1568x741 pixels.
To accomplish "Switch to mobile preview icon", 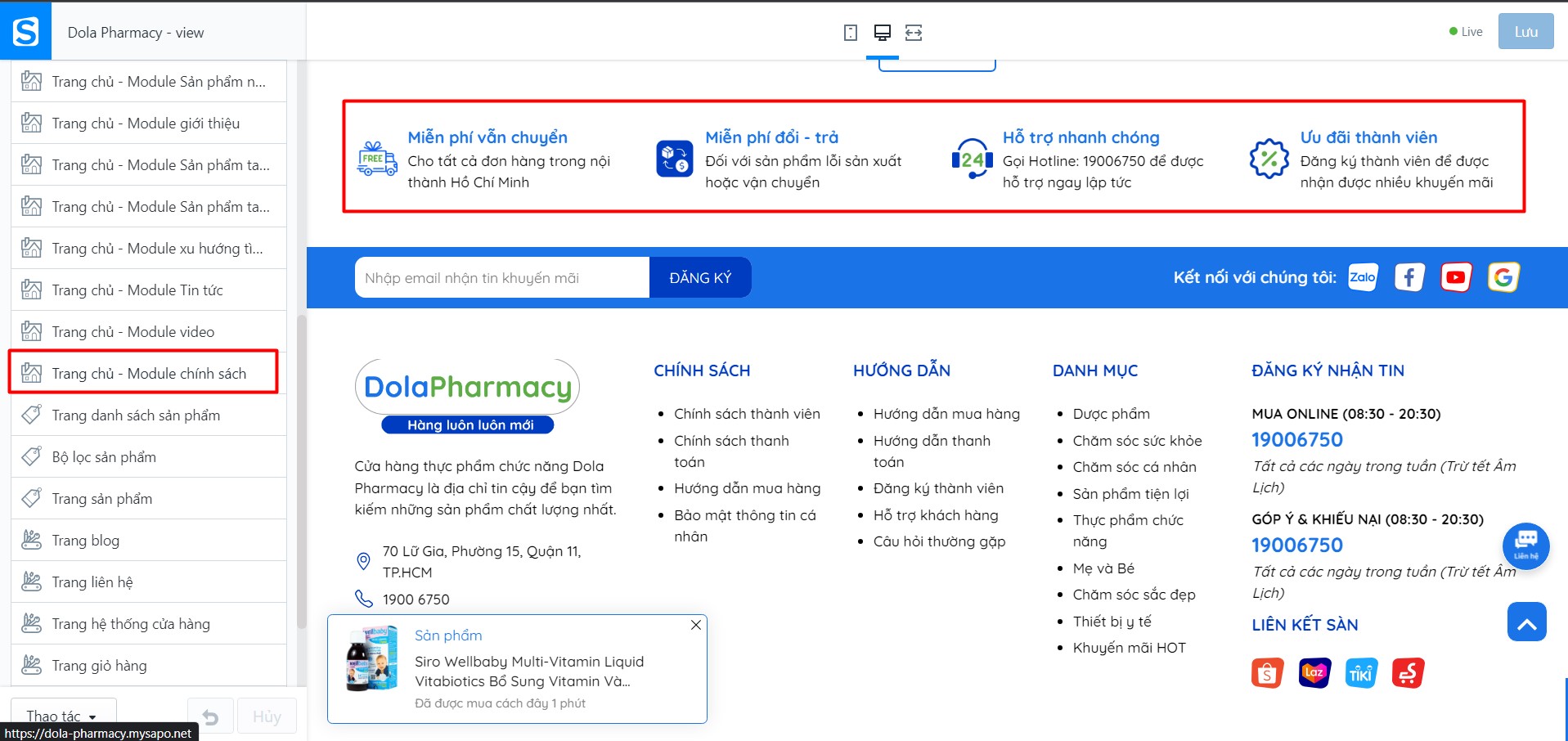I will pyautogui.click(x=851, y=33).
